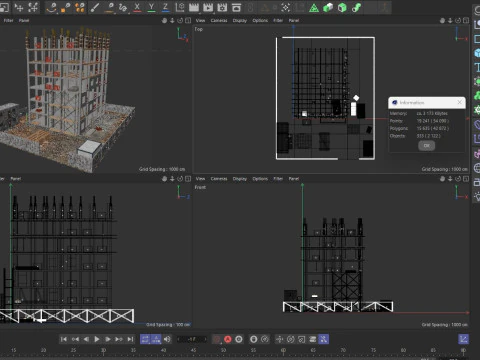Toggle the Z axis lock
Image resolution: width=480 pixels, height=360 pixels.
pyautogui.click(x=165, y=7)
